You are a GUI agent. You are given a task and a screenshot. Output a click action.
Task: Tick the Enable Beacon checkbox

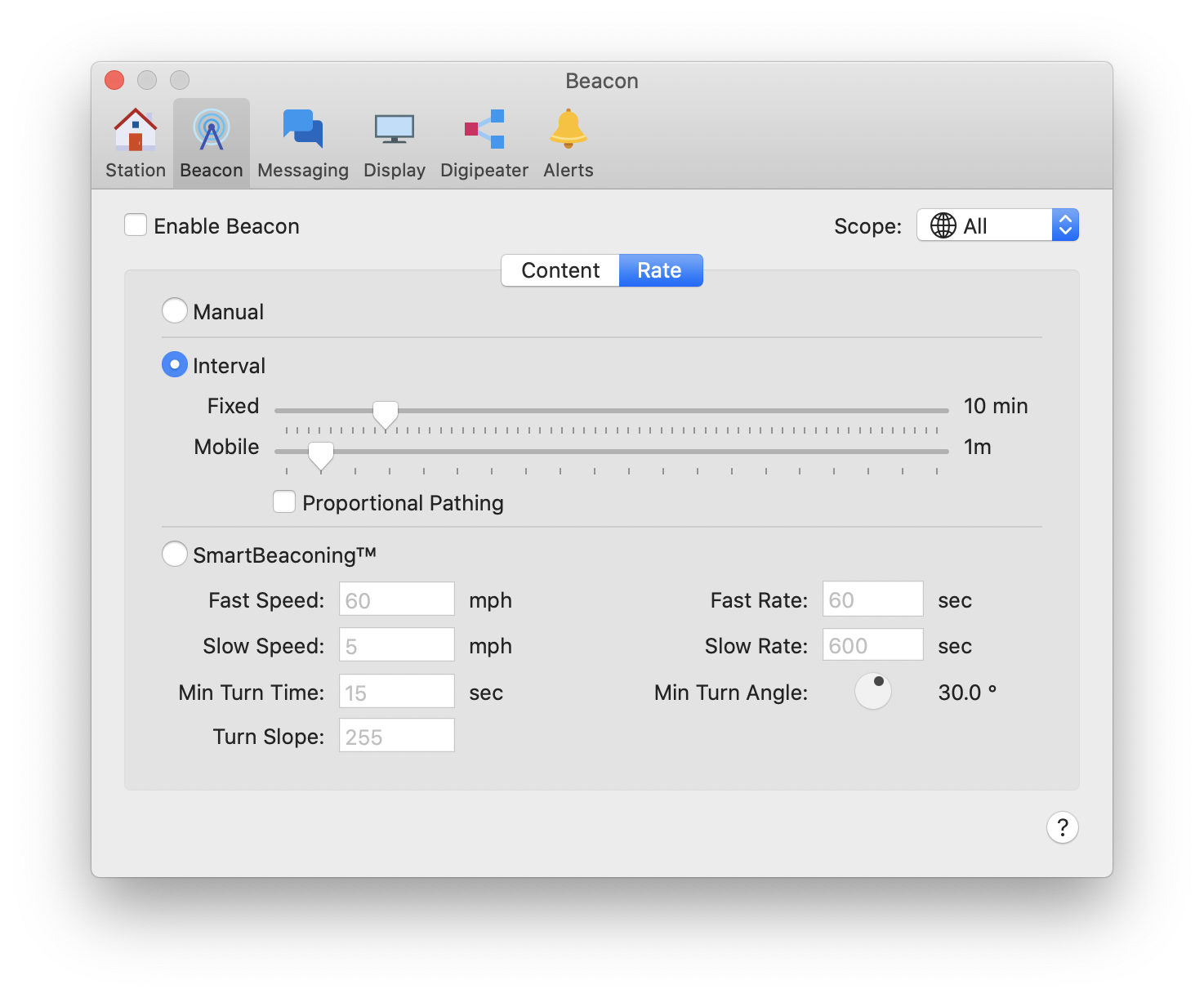click(x=136, y=225)
